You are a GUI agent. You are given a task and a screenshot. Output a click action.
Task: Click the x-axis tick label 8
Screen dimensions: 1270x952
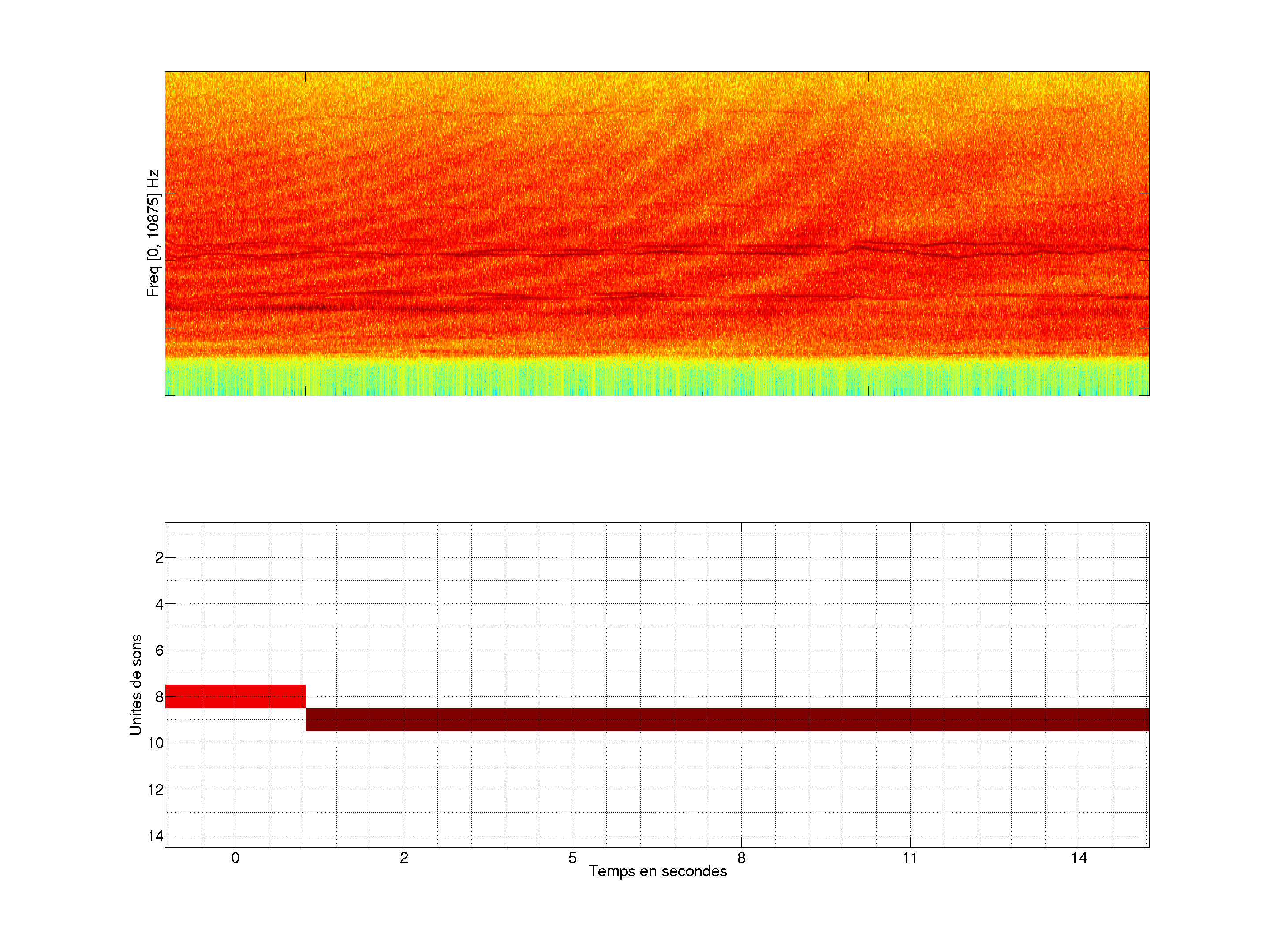tap(741, 858)
